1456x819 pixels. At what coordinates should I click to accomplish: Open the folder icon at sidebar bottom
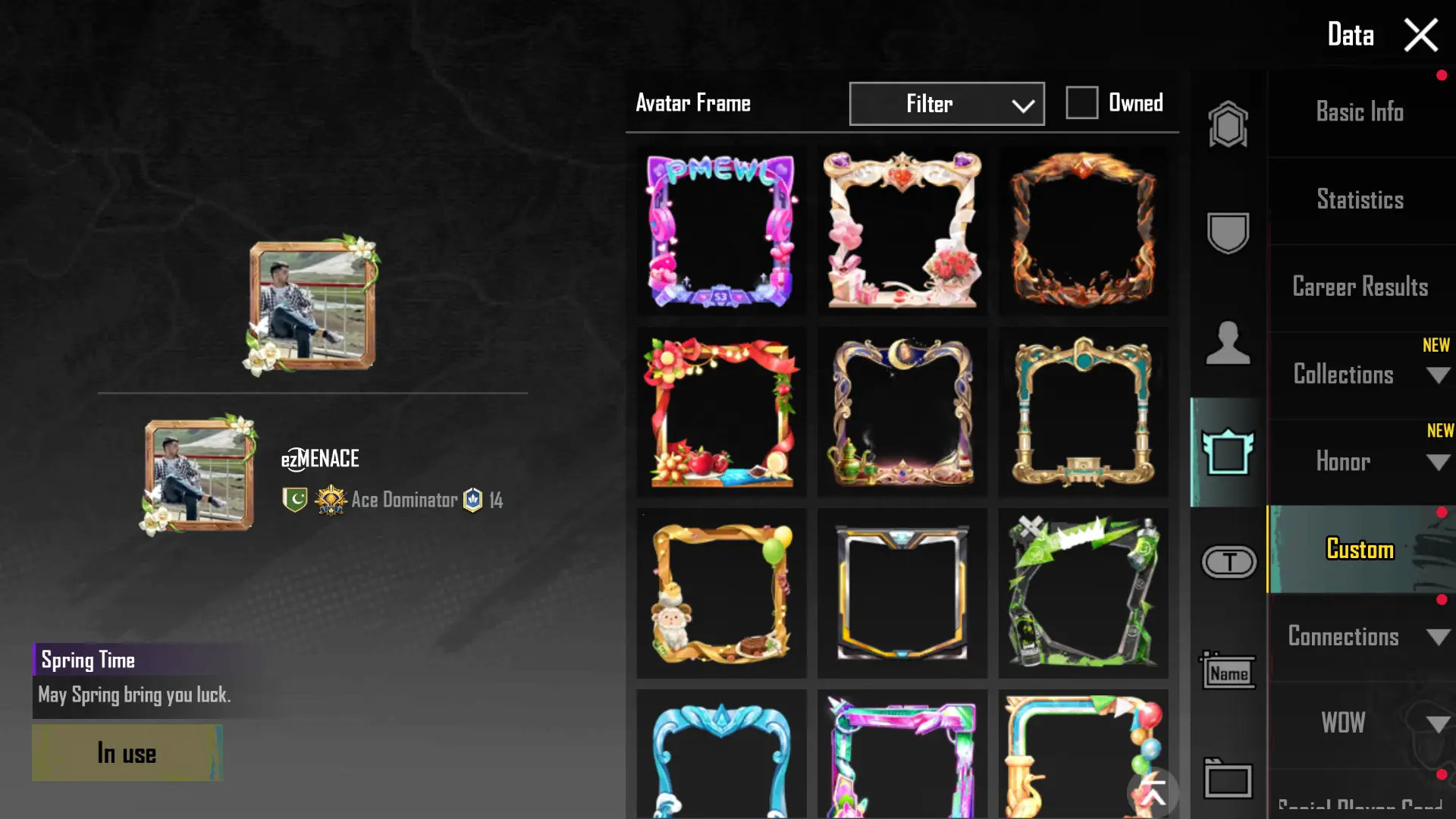point(1228,779)
